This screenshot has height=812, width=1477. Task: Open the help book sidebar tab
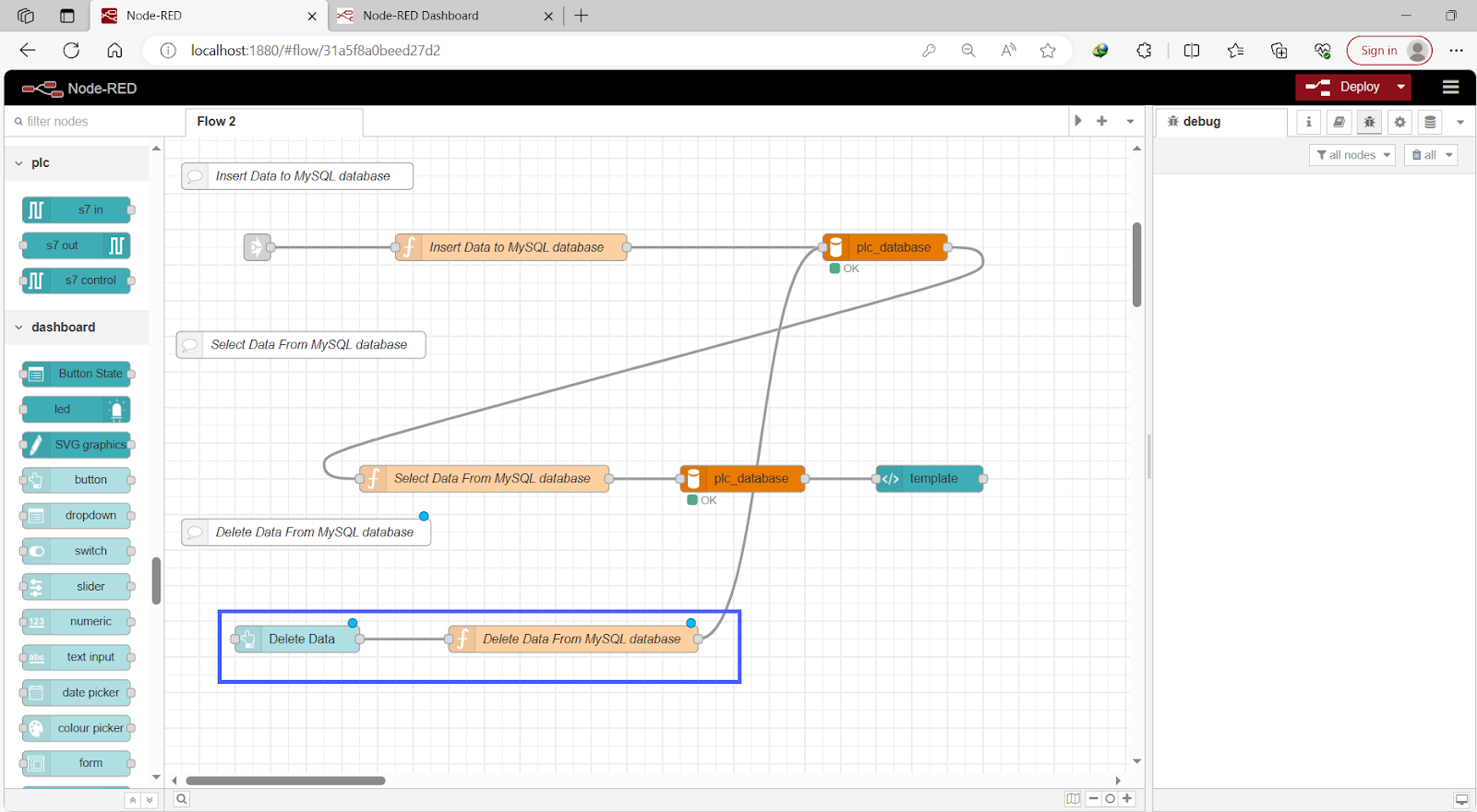click(x=1339, y=122)
